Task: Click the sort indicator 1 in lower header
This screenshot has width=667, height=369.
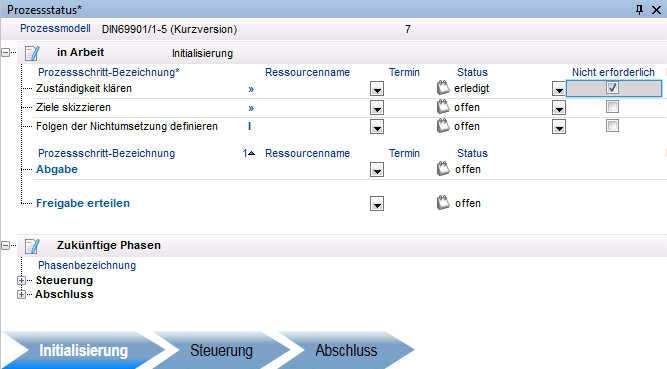Action: pyautogui.click(x=249, y=153)
